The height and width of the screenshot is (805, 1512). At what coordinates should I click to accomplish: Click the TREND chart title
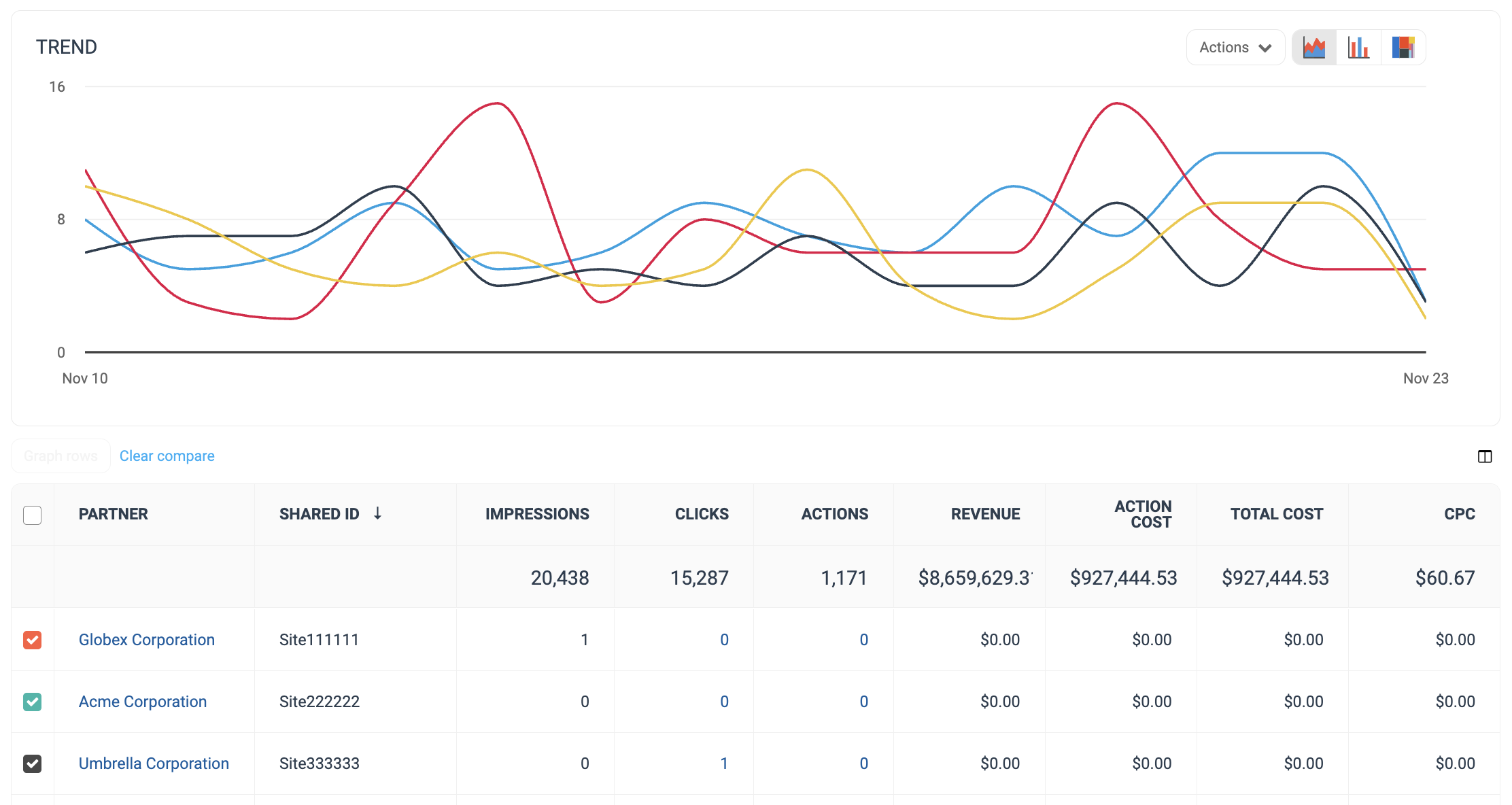click(x=67, y=47)
